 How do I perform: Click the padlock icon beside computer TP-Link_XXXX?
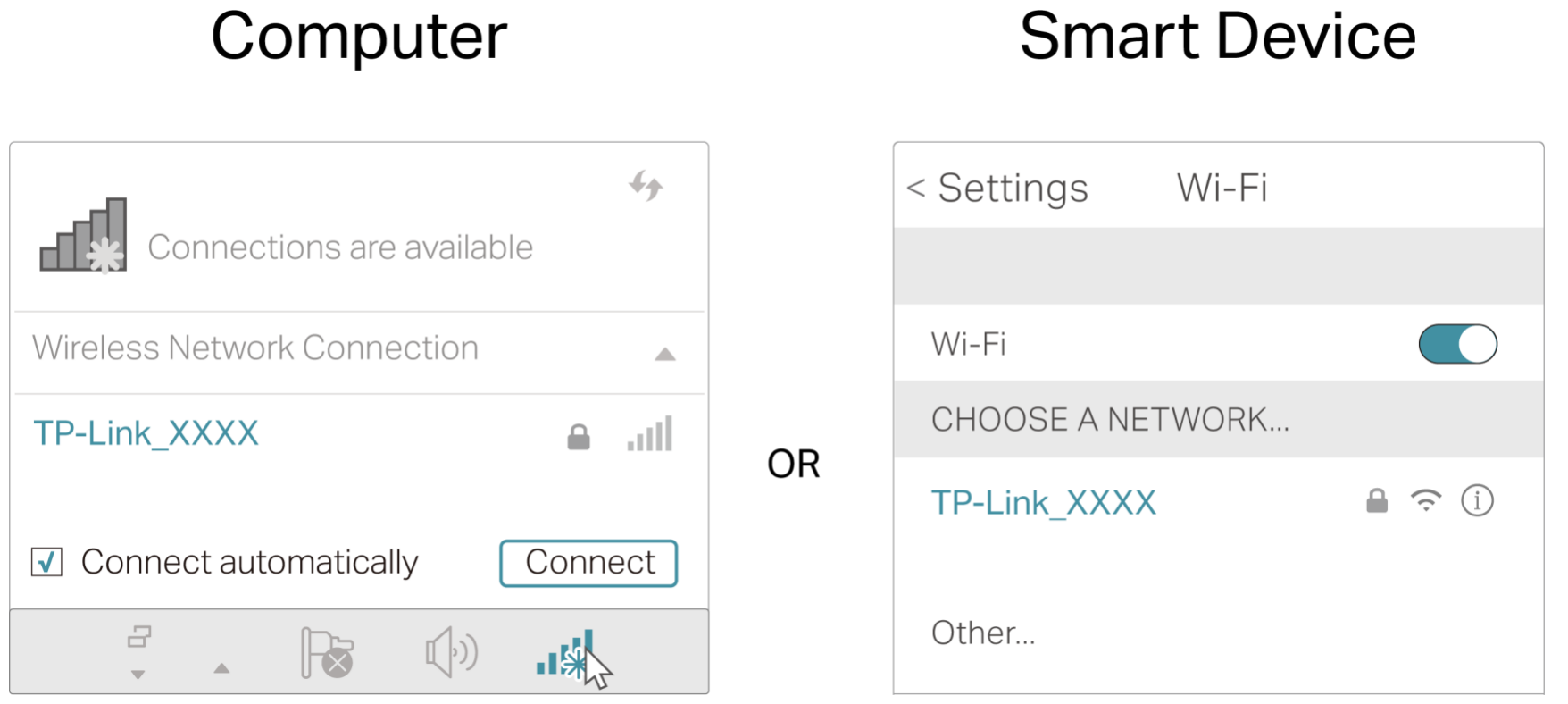point(579,437)
